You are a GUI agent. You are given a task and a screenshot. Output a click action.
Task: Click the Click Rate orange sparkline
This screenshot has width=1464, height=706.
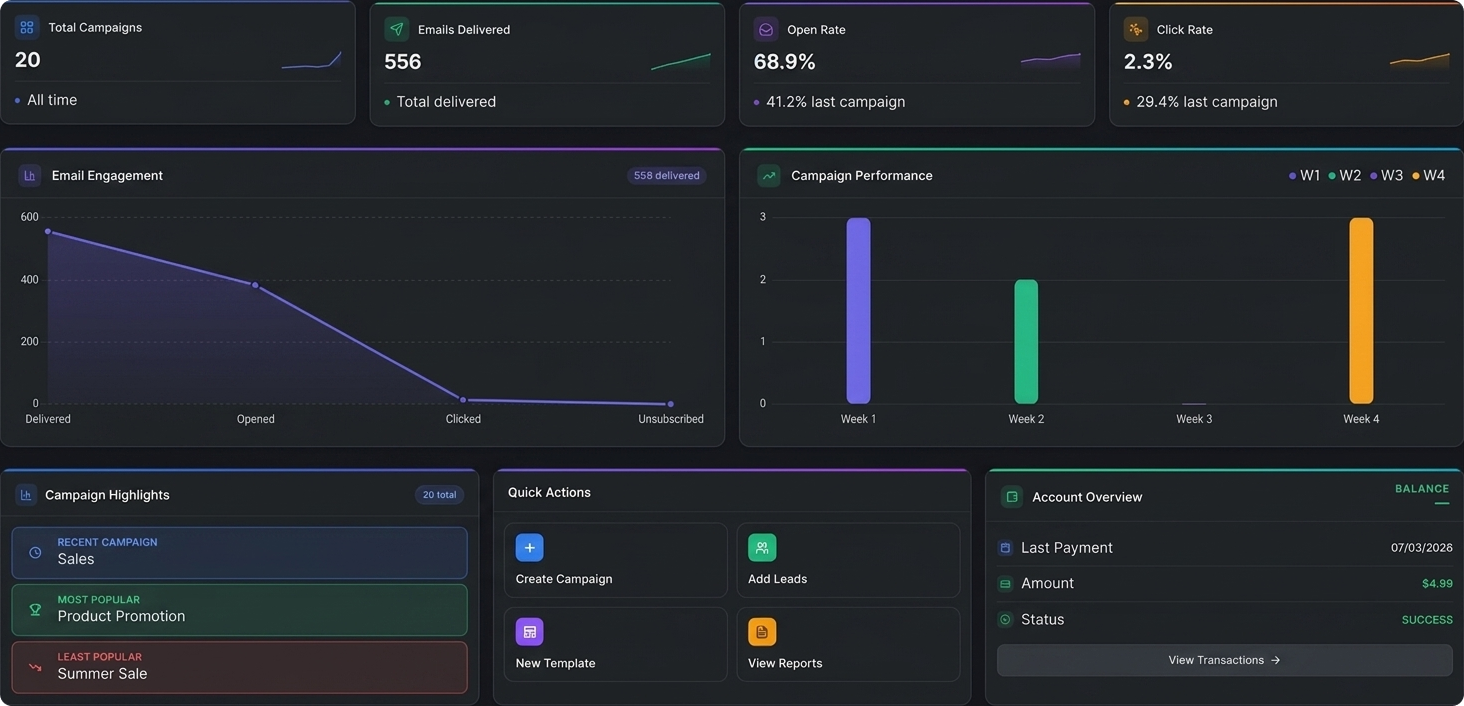(x=1420, y=61)
